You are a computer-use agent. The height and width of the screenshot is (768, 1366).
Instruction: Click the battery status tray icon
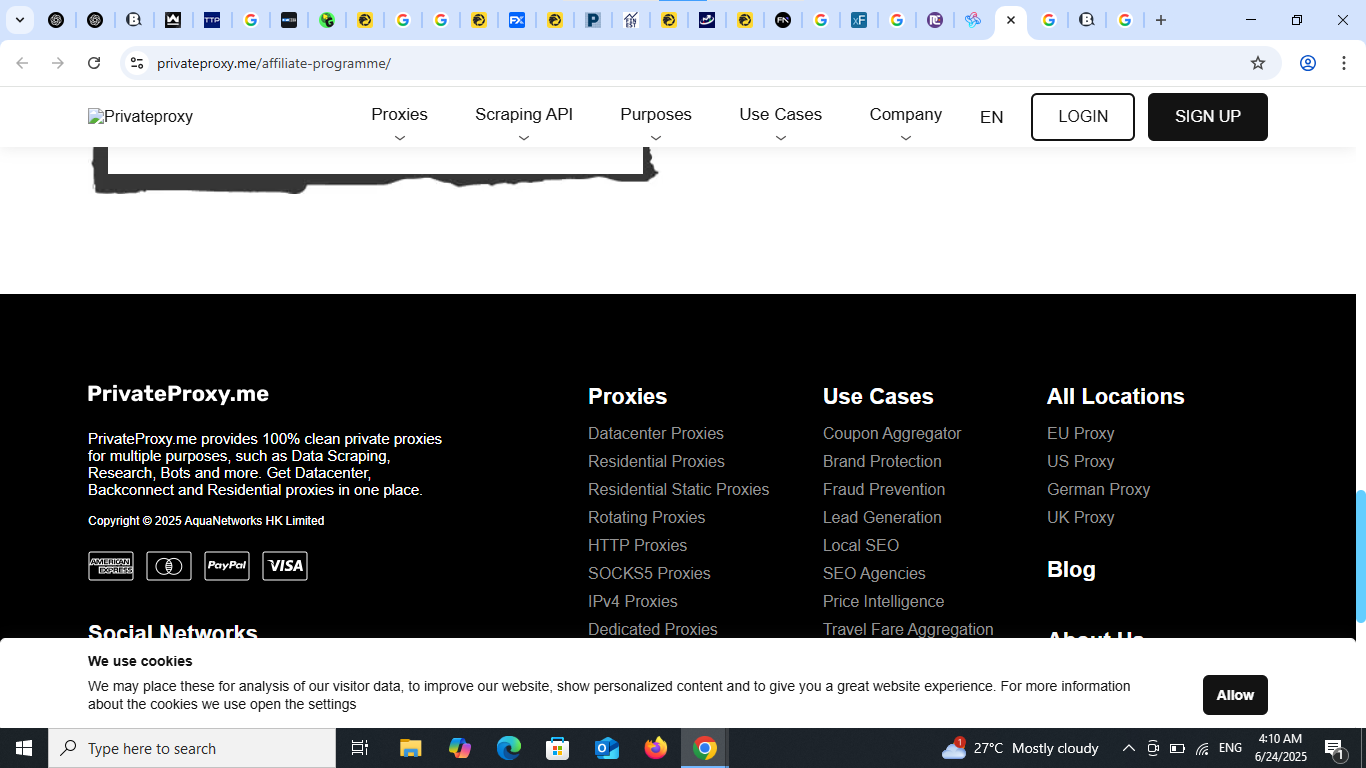[1177, 748]
